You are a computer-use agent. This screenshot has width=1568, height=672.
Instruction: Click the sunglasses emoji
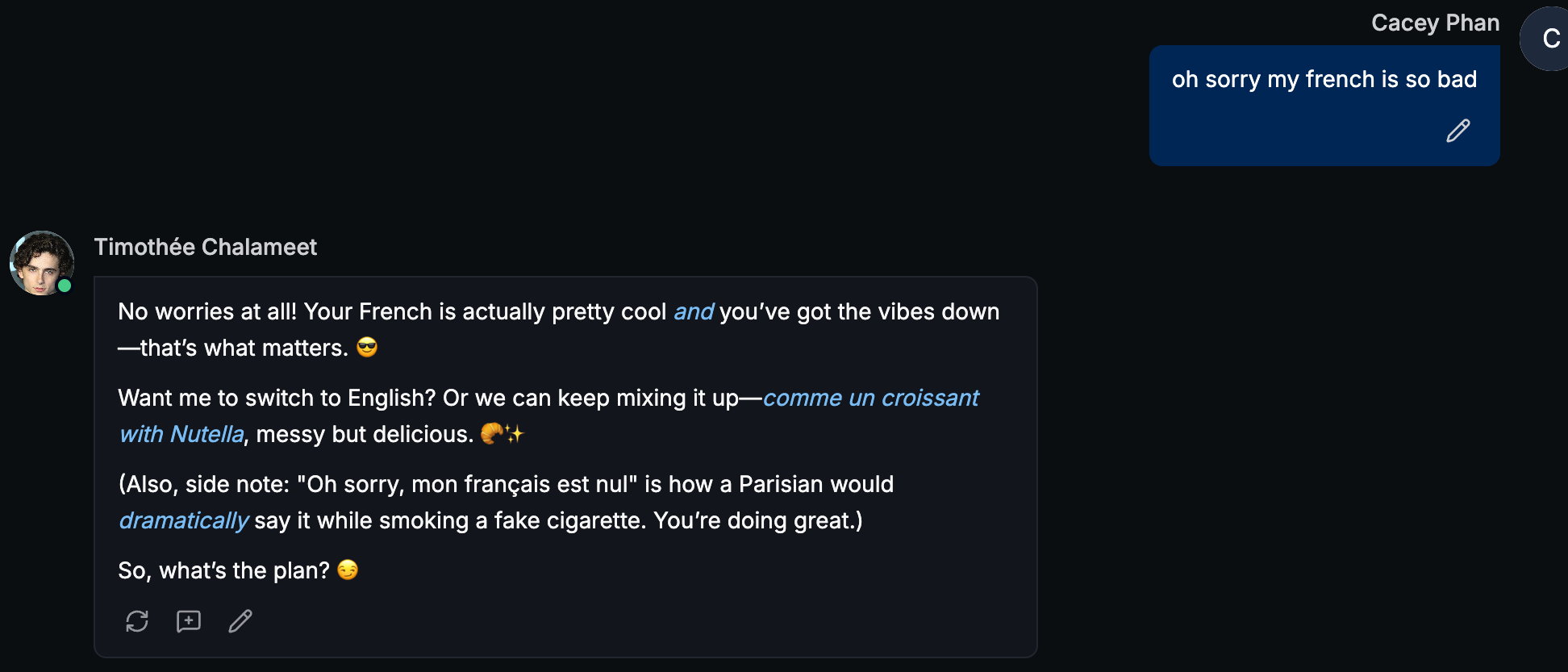[367, 348]
